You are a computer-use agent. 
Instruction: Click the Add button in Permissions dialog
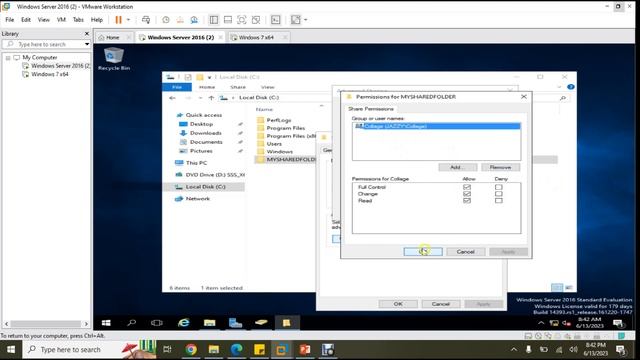(x=458, y=167)
